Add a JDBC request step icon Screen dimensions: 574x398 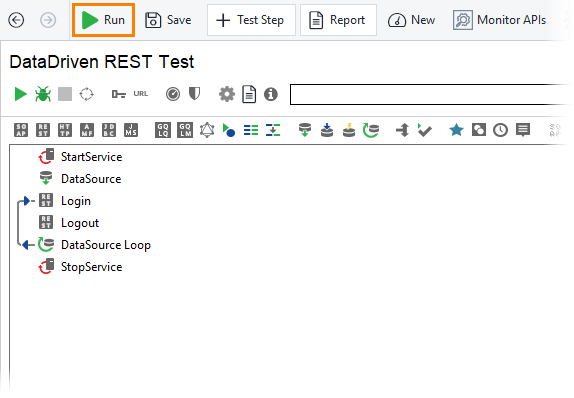(x=109, y=130)
